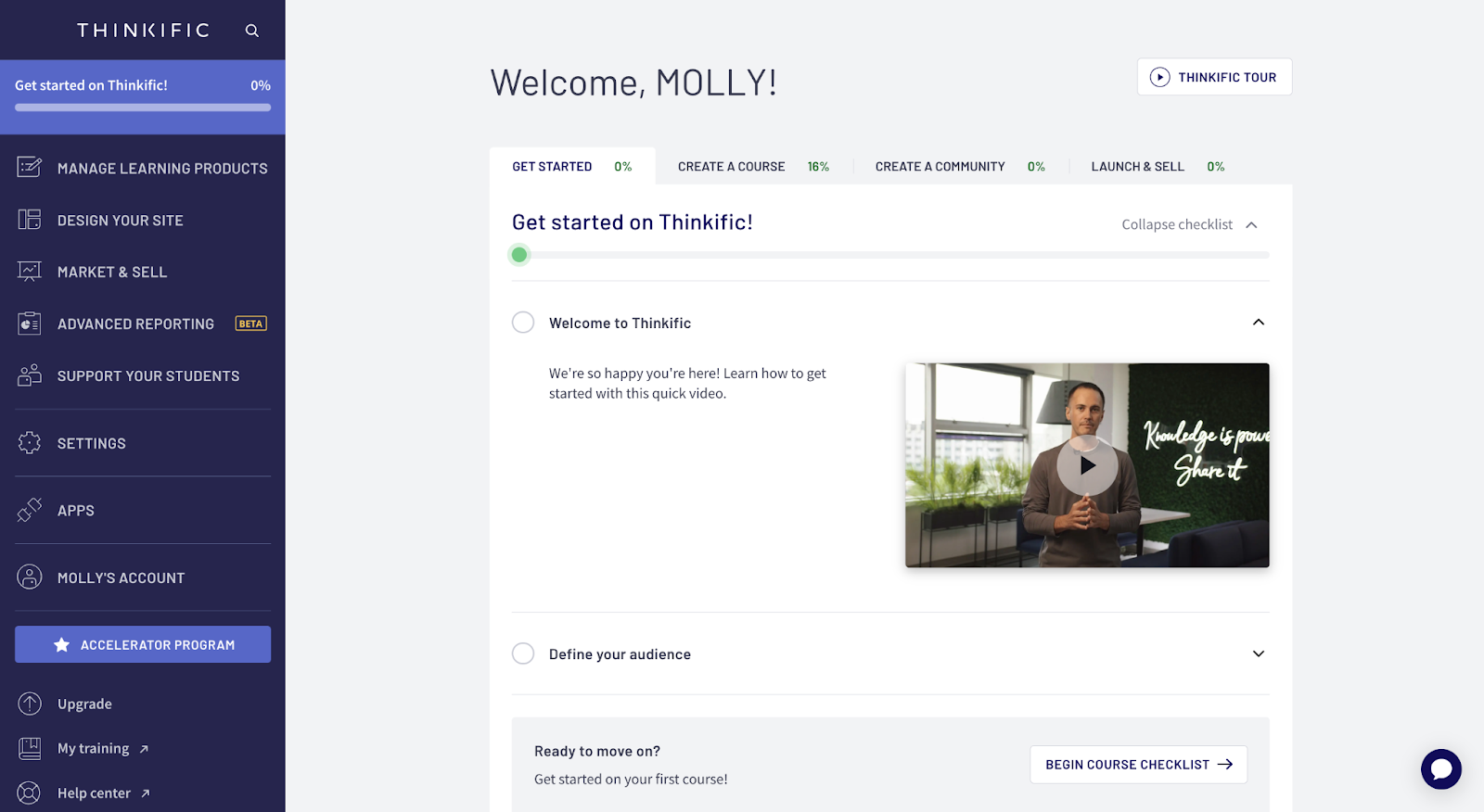Mark Welcome to Thinkific step complete
Screen dimensions: 1484x812
(523, 323)
